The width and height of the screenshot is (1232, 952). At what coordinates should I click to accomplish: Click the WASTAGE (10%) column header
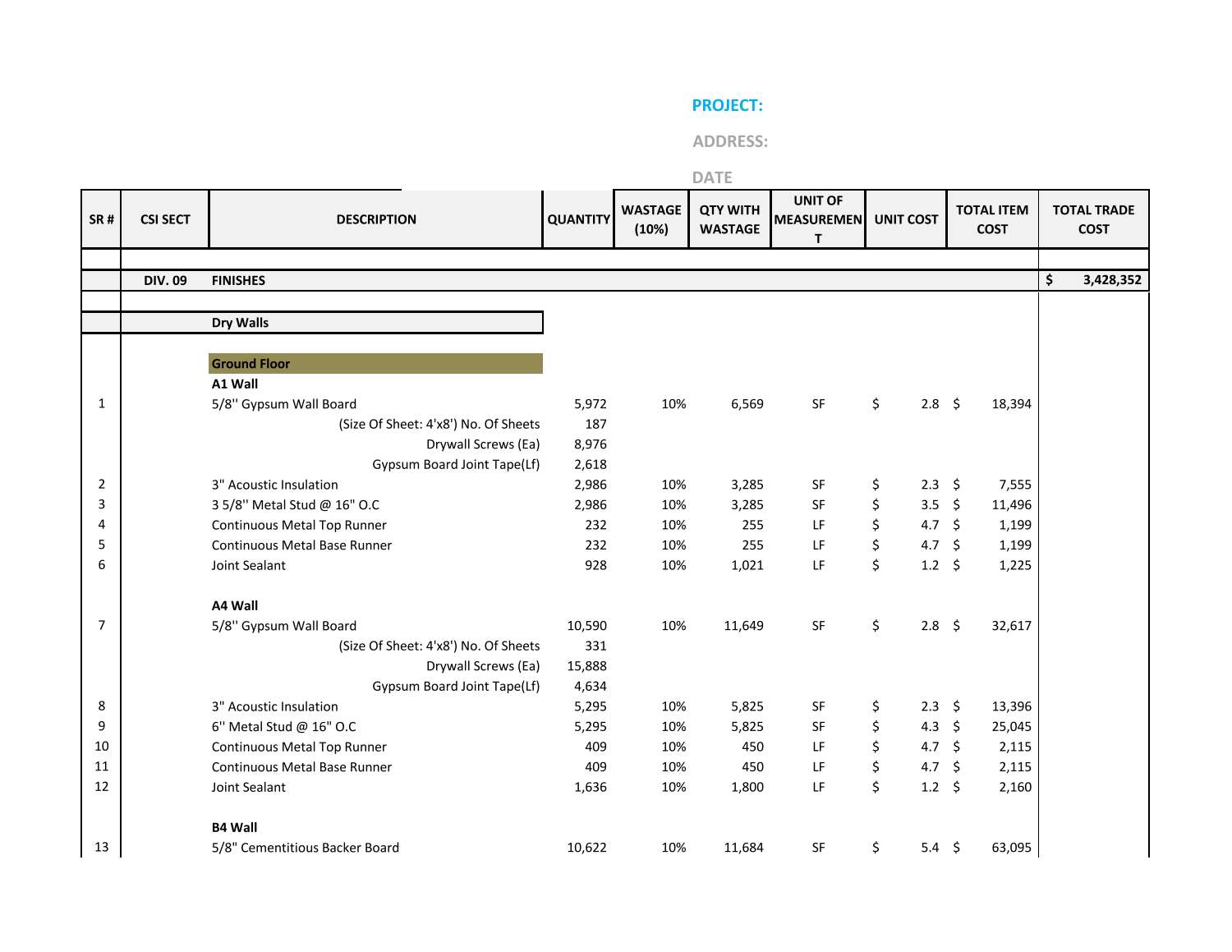[651, 219]
